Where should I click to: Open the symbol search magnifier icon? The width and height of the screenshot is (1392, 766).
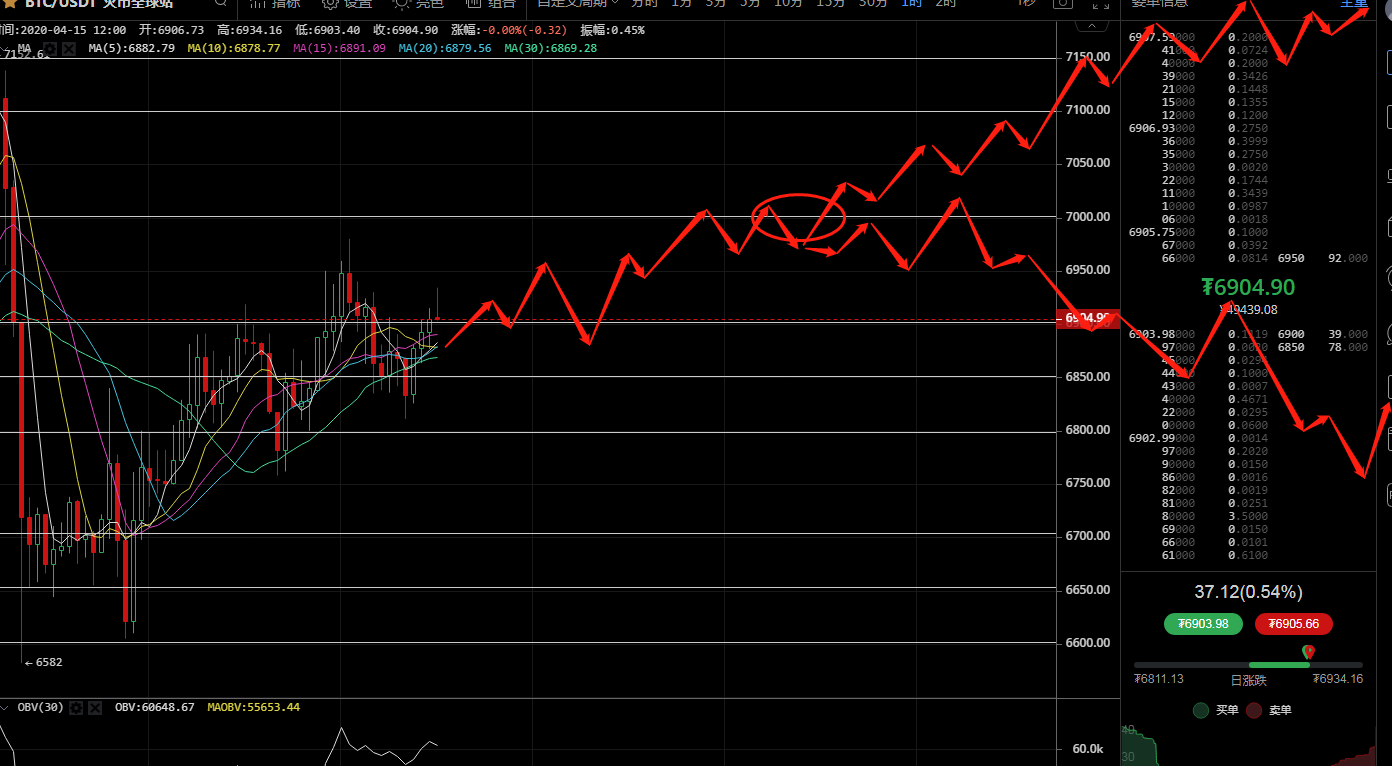pos(220,3)
